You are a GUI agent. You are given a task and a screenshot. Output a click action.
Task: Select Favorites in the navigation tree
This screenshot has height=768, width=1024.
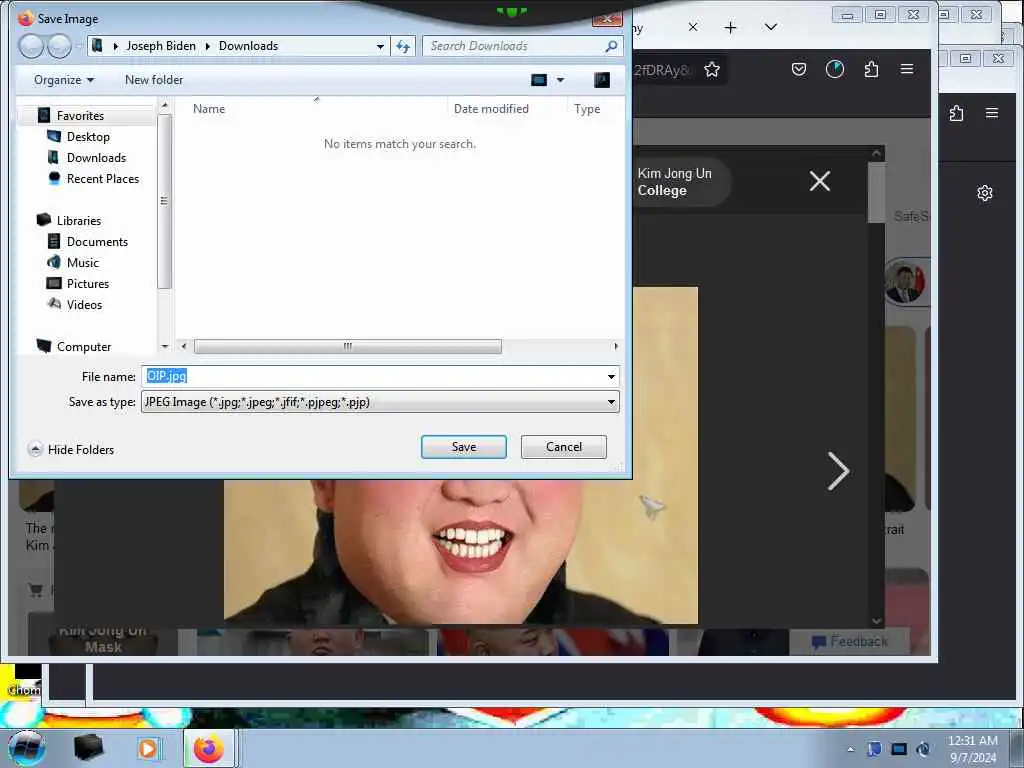tap(80, 116)
